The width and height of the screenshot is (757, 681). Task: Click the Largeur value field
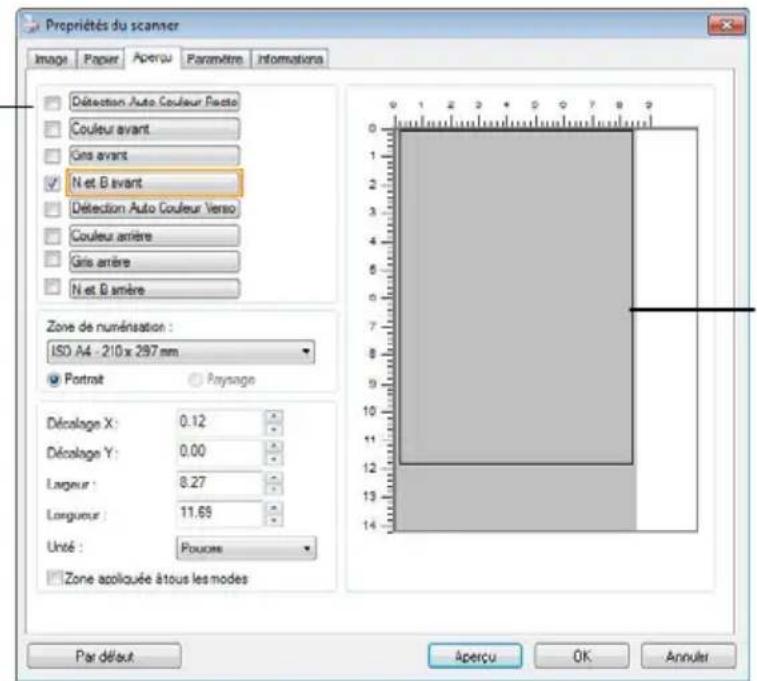220,483
